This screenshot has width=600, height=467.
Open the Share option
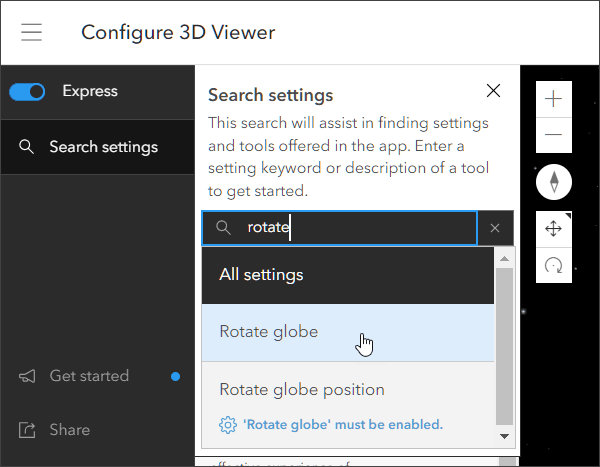point(68,430)
